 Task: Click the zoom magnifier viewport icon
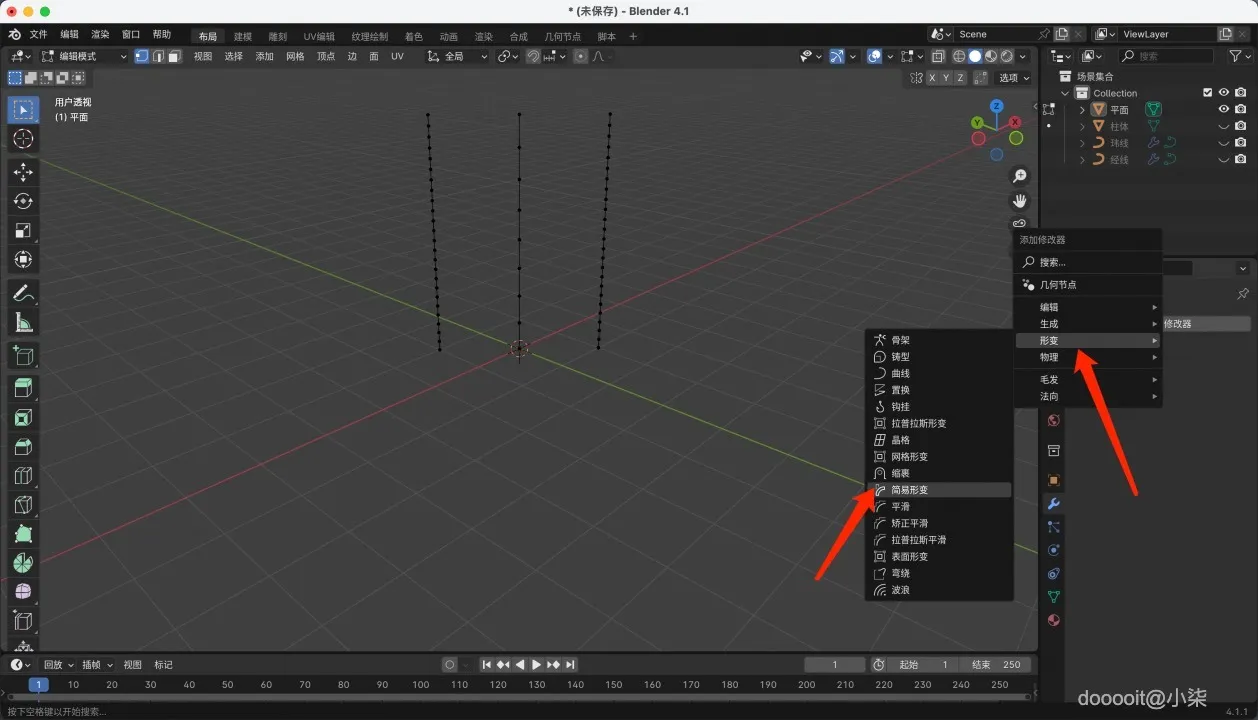(1019, 176)
